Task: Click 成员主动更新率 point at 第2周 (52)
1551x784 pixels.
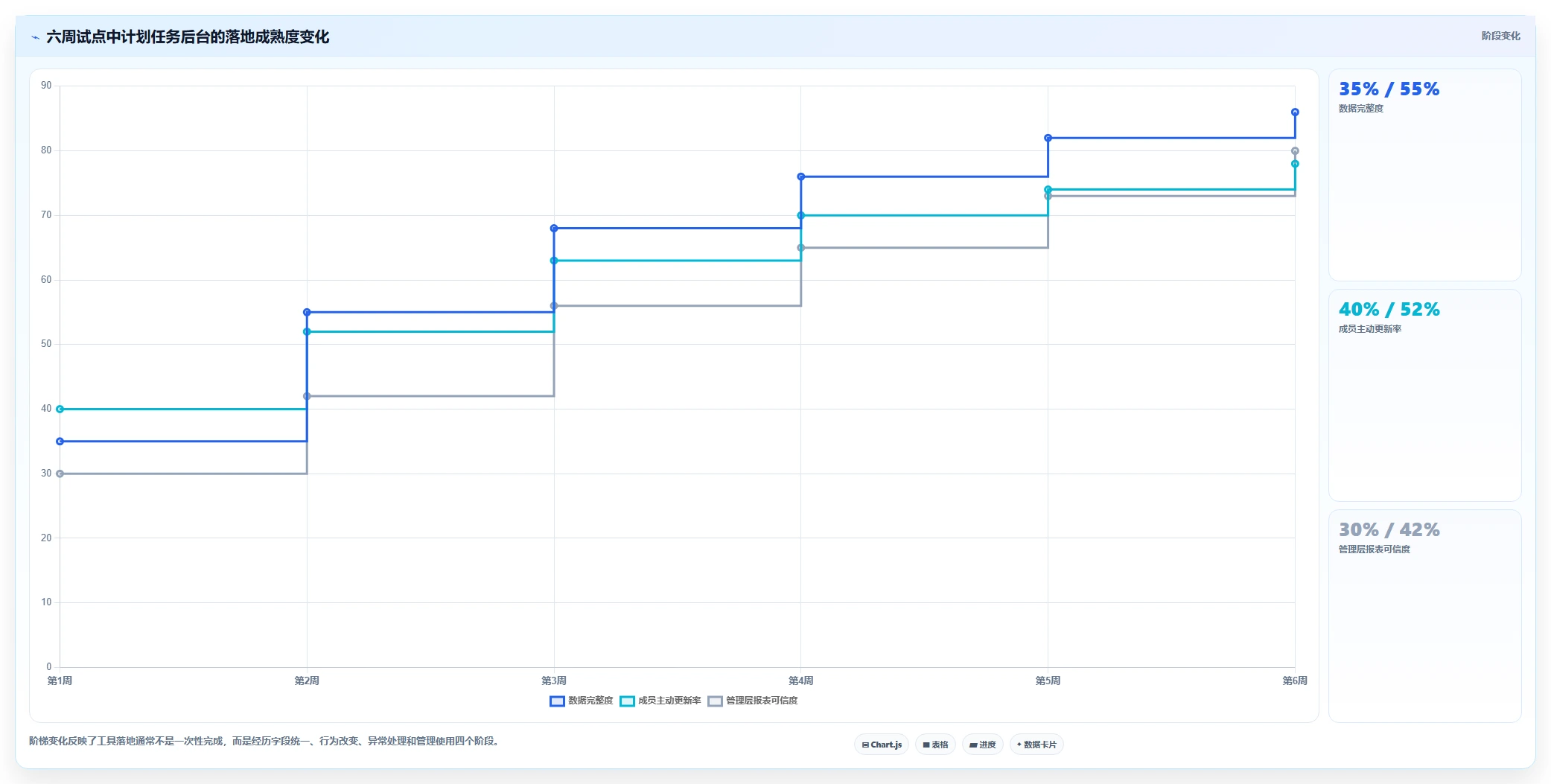Action: tap(307, 332)
